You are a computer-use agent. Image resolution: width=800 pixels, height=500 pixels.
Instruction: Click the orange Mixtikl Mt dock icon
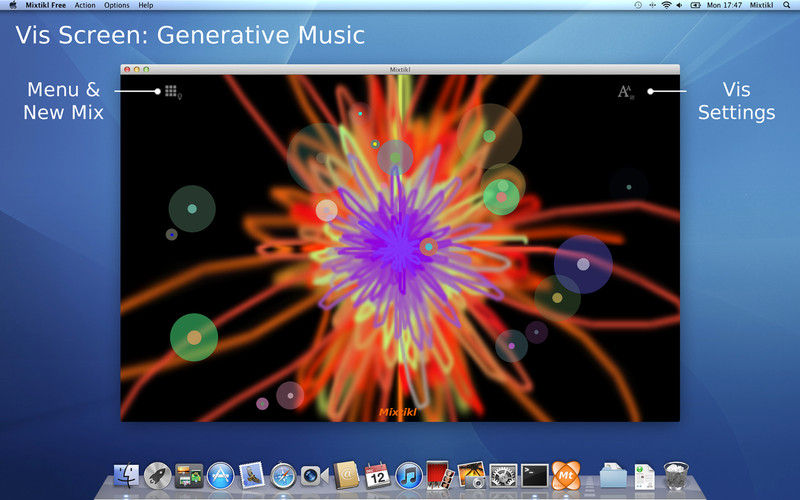(566, 476)
